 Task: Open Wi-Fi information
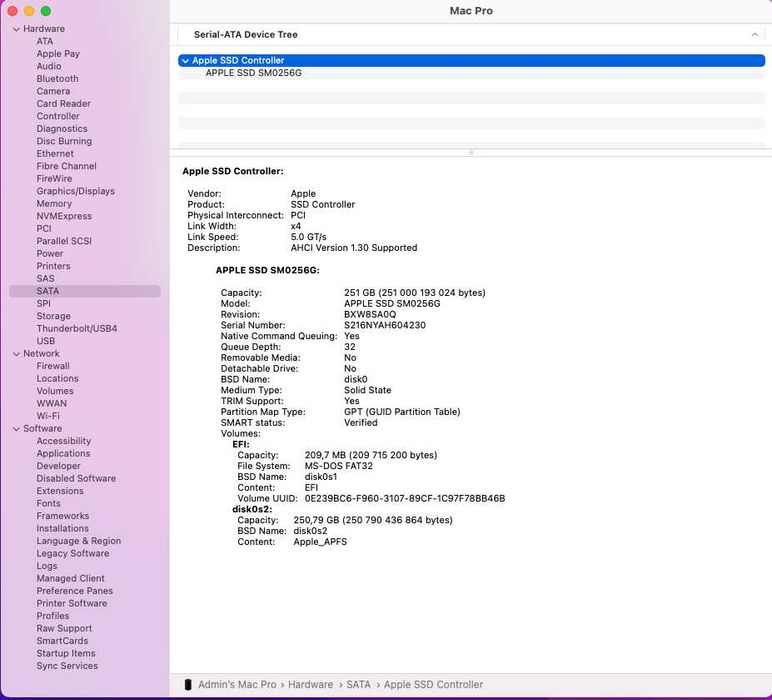tap(48, 416)
